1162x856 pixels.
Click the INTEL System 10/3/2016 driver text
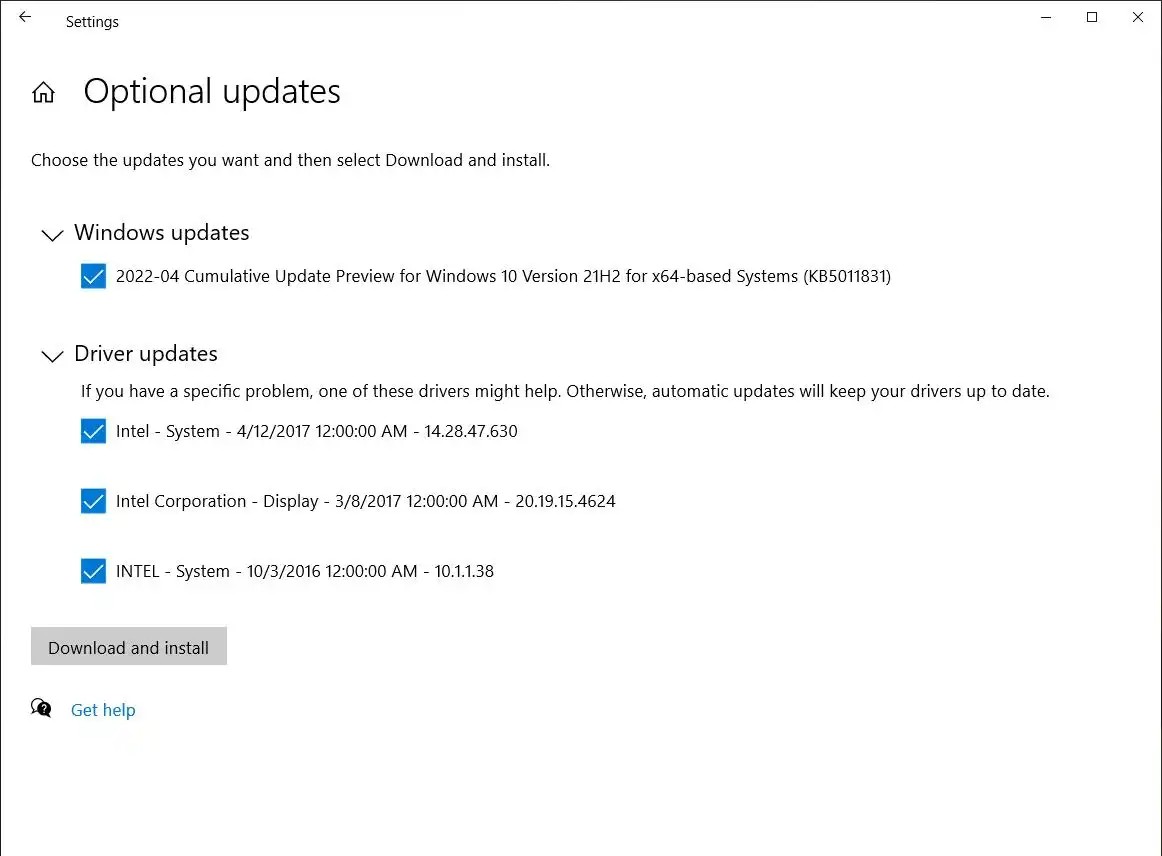pos(304,571)
